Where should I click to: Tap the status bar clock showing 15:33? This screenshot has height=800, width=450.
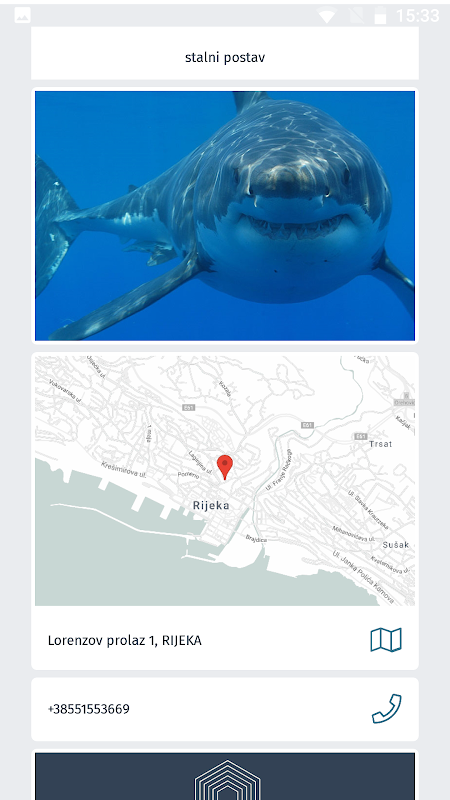pyautogui.click(x=417, y=16)
